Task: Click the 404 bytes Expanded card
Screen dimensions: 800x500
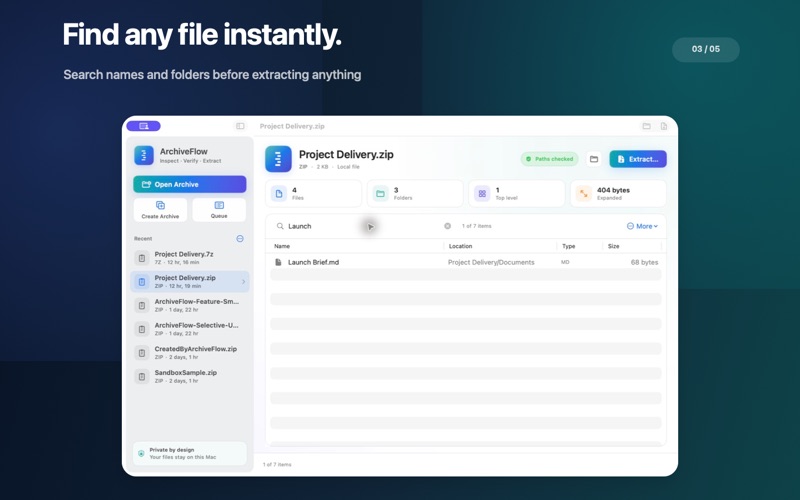Action: 618,193
